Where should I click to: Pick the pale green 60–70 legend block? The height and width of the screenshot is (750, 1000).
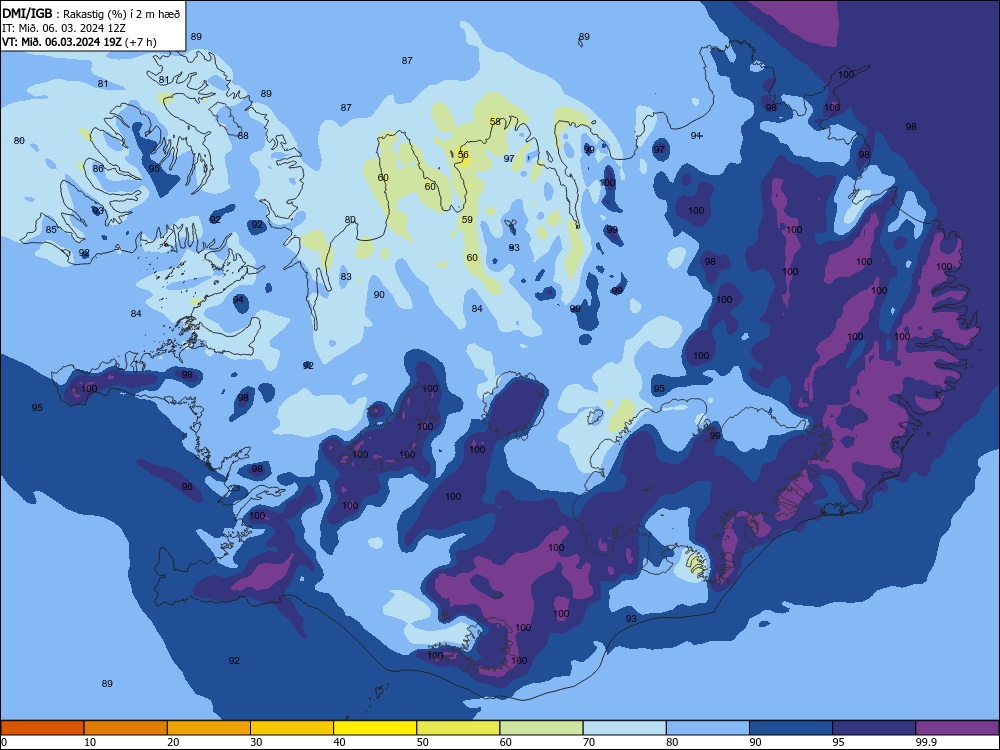point(541,728)
